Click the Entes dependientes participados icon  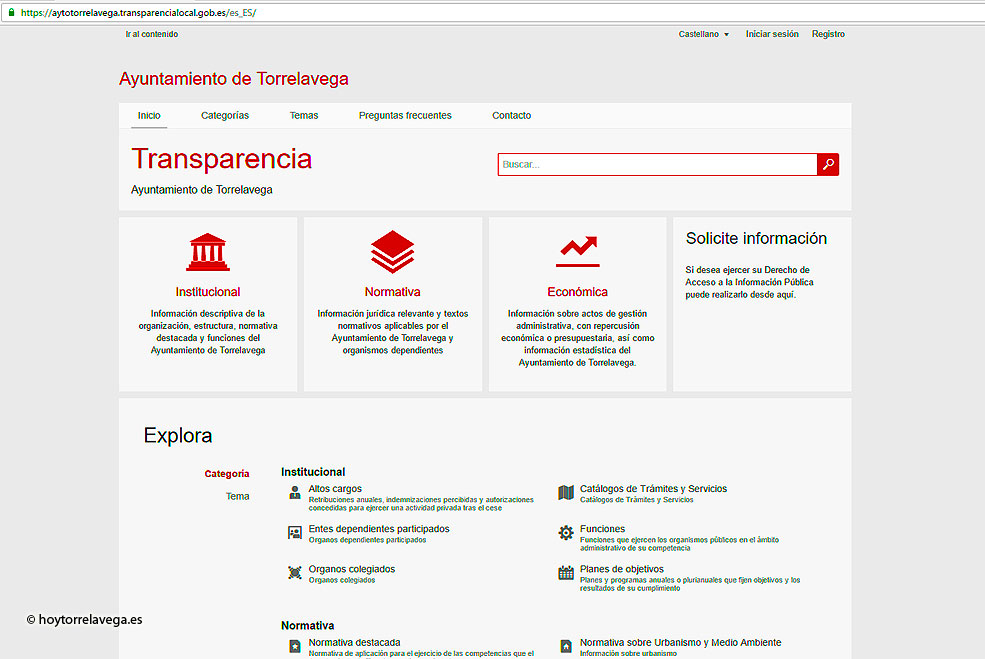[295, 533]
